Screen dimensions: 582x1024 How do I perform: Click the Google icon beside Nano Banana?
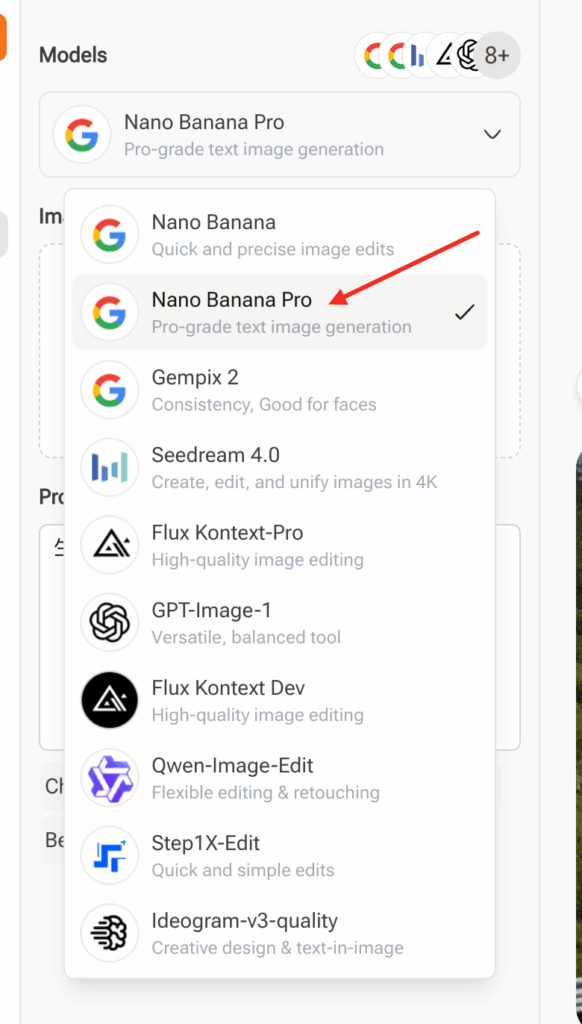[x=109, y=233]
